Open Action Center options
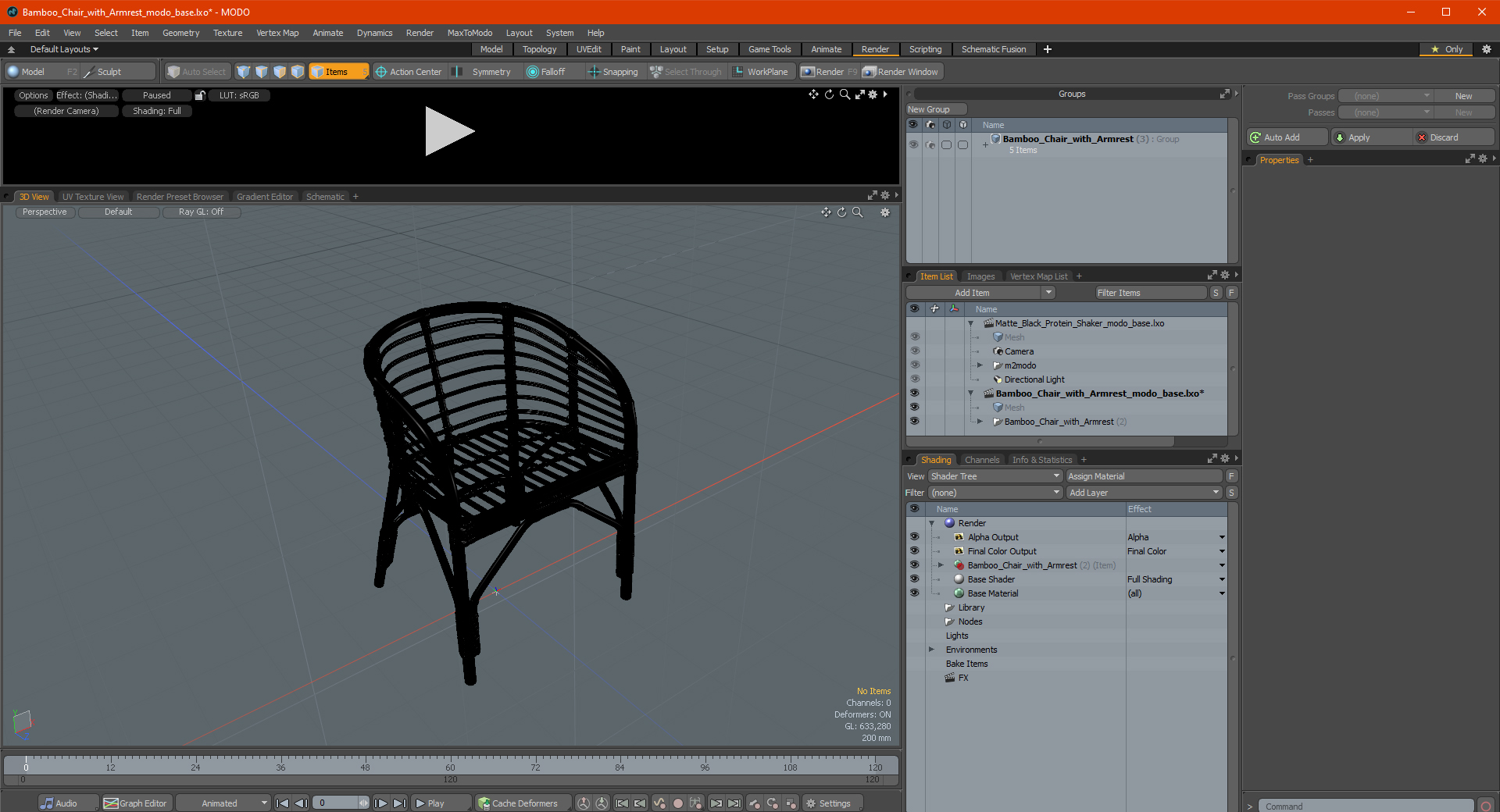1500x812 pixels. pos(408,72)
